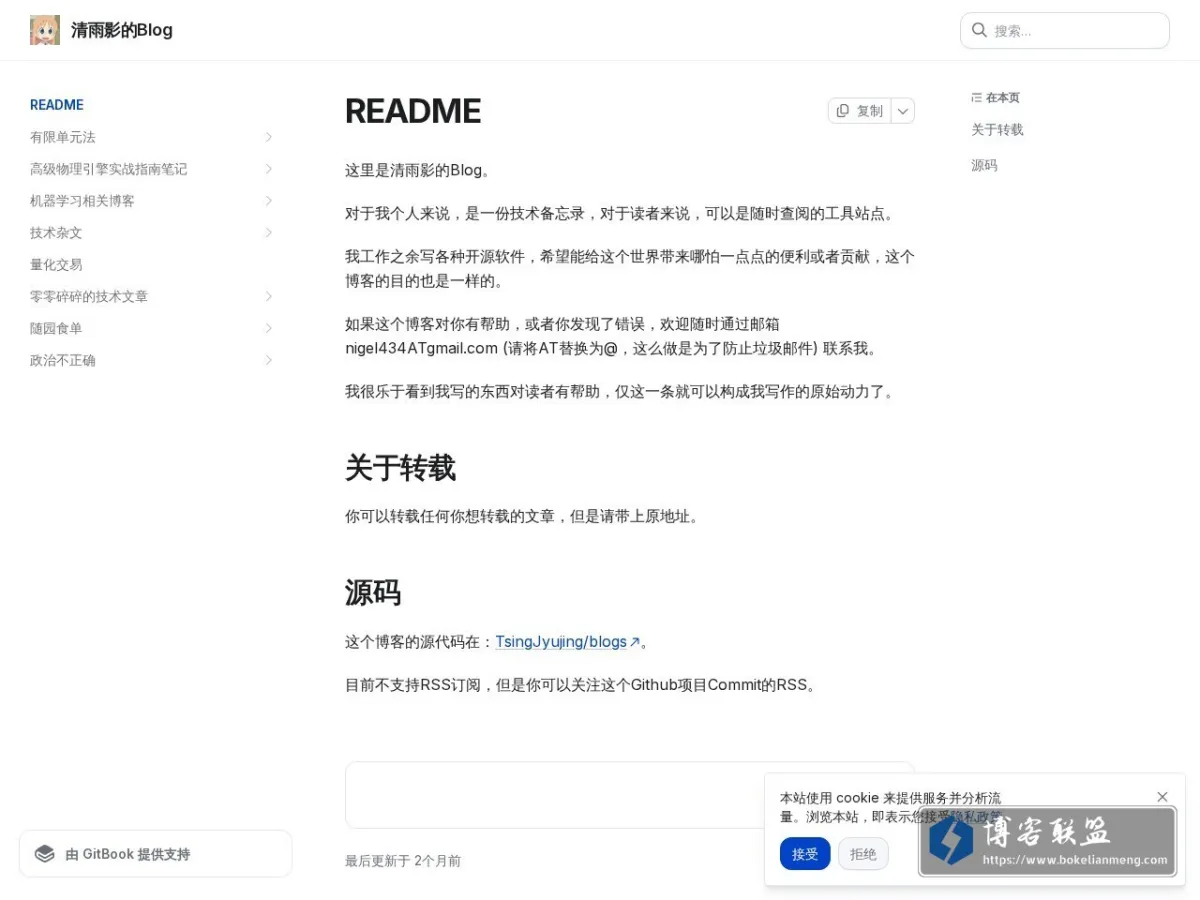The height and width of the screenshot is (900, 1200).
Task: Close the cookie notice with X
Action: 1162,797
